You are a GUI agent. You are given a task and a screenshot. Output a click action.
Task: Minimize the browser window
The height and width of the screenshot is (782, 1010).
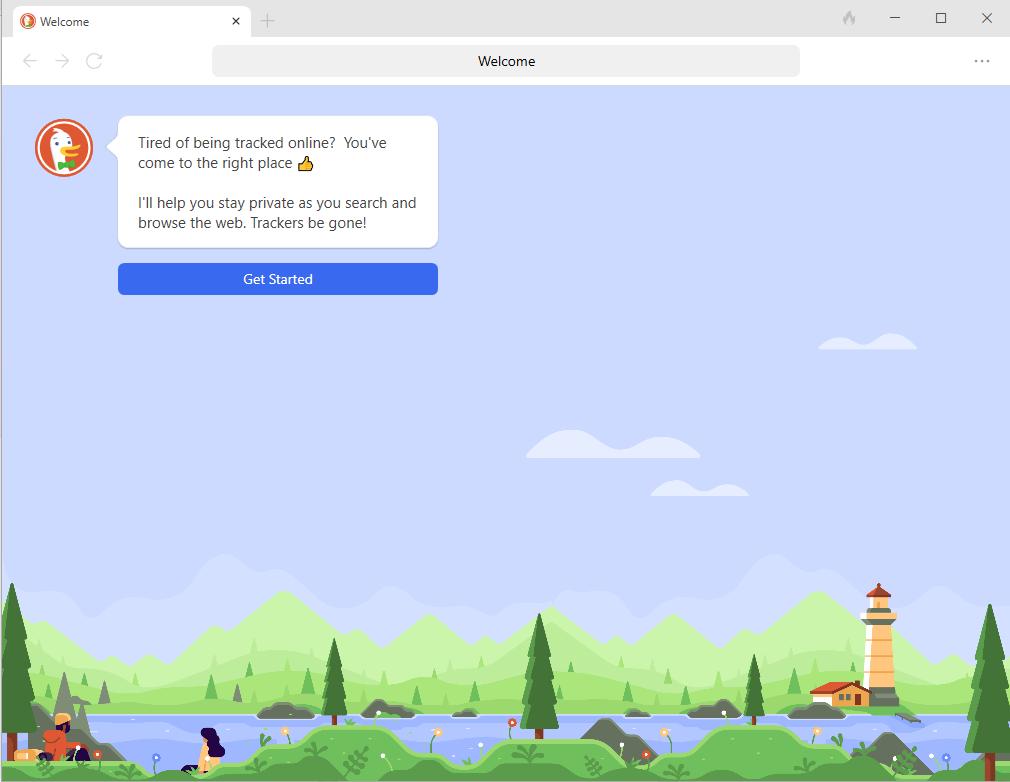click(893, 18)
